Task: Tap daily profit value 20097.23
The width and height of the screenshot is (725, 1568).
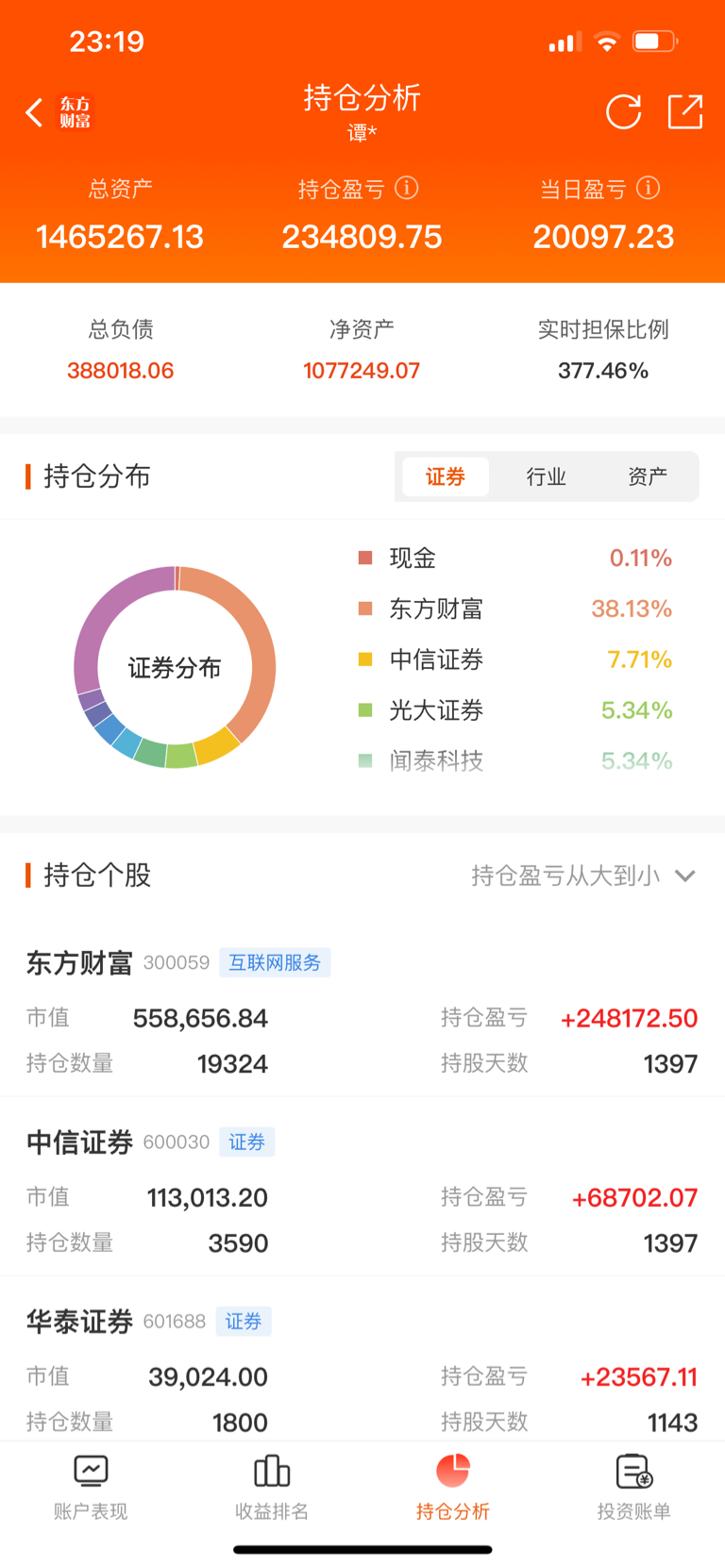Action: point(603,236)
